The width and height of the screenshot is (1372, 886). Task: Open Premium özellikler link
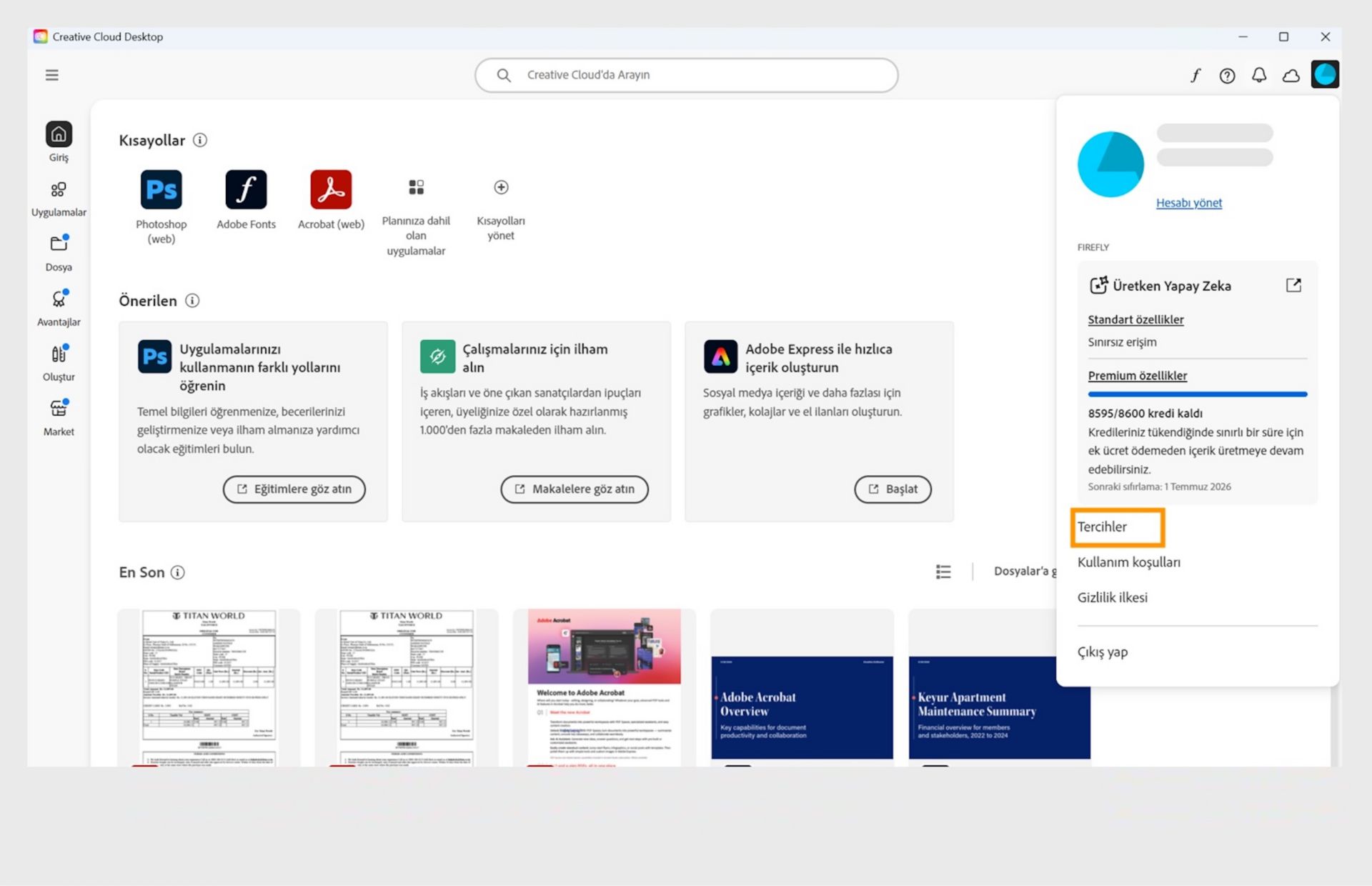tap(1137, 376)
